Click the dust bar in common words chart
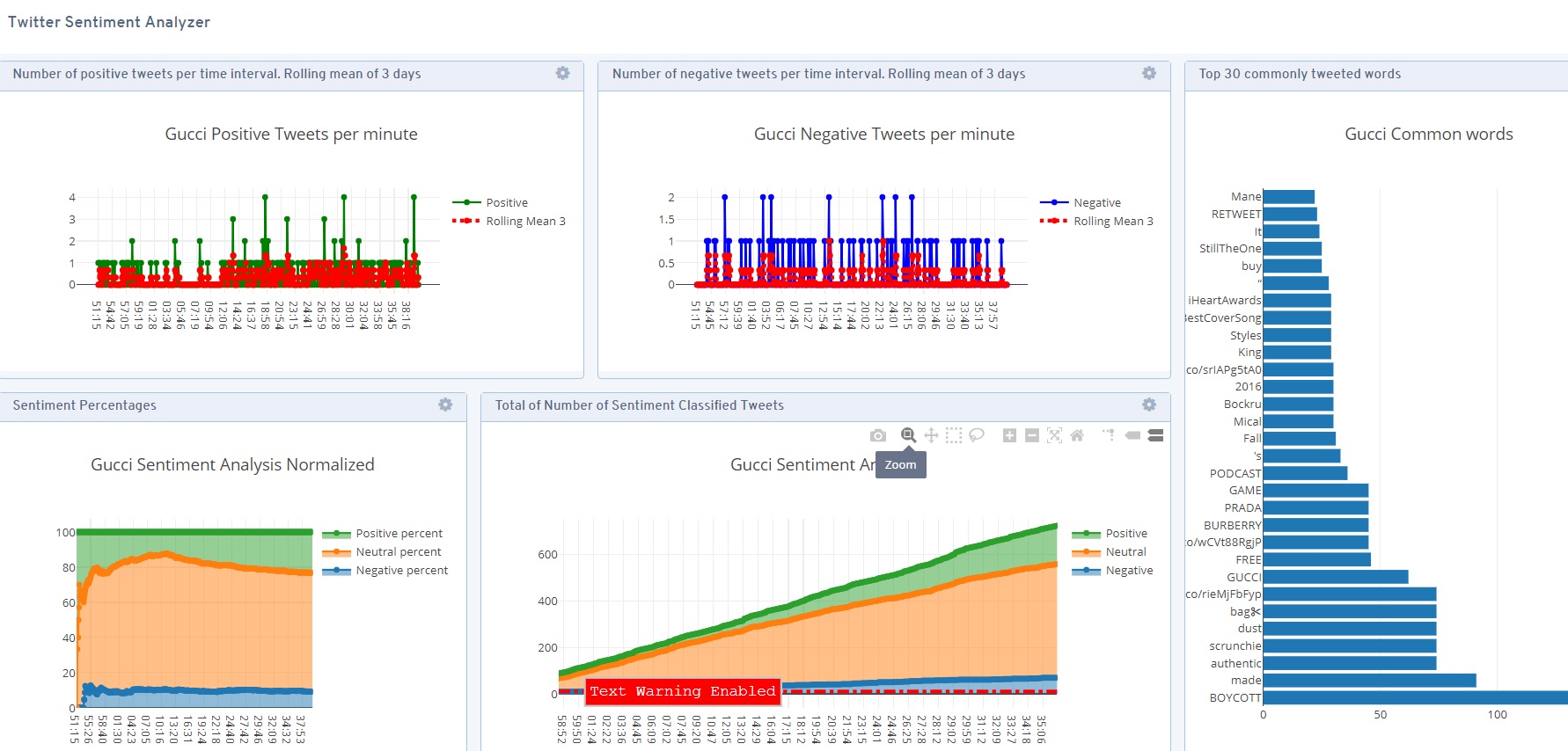The width and height of the screenshot is (1568, 751). [1350, 629]
